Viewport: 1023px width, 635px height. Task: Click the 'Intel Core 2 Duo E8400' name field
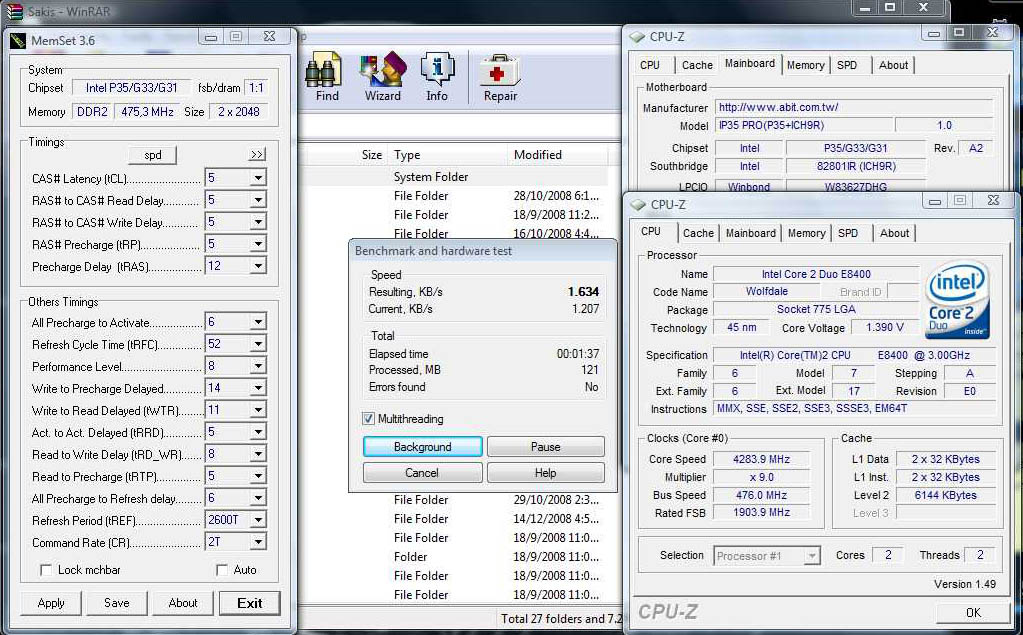pos(816,274)
